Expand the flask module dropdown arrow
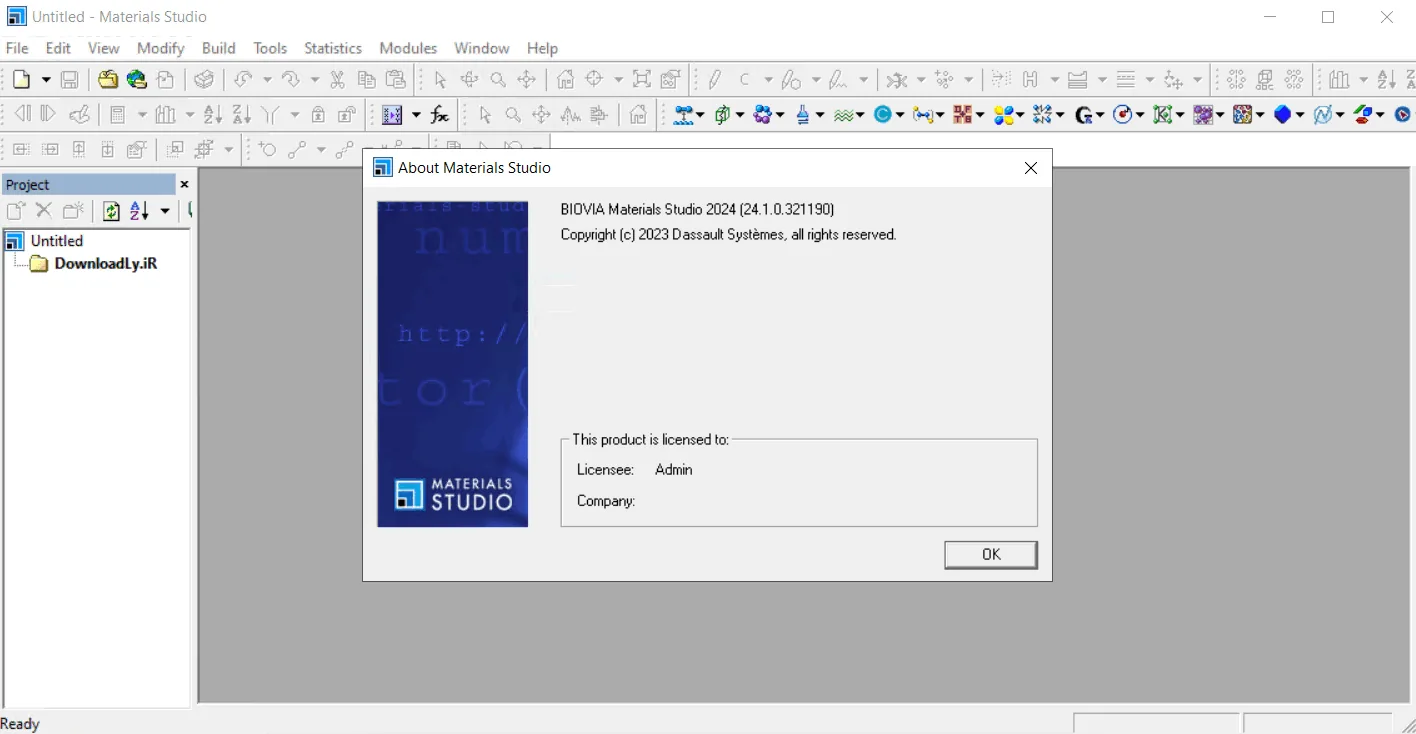This screenshot has height=734, width=1416. tap(819, 115)
